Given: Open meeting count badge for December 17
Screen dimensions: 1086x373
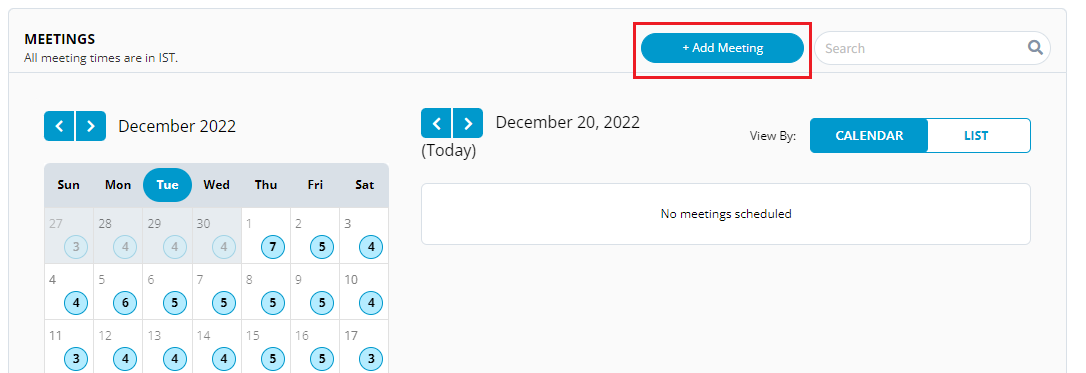Looking at the screenshot, I should point(371,359).
